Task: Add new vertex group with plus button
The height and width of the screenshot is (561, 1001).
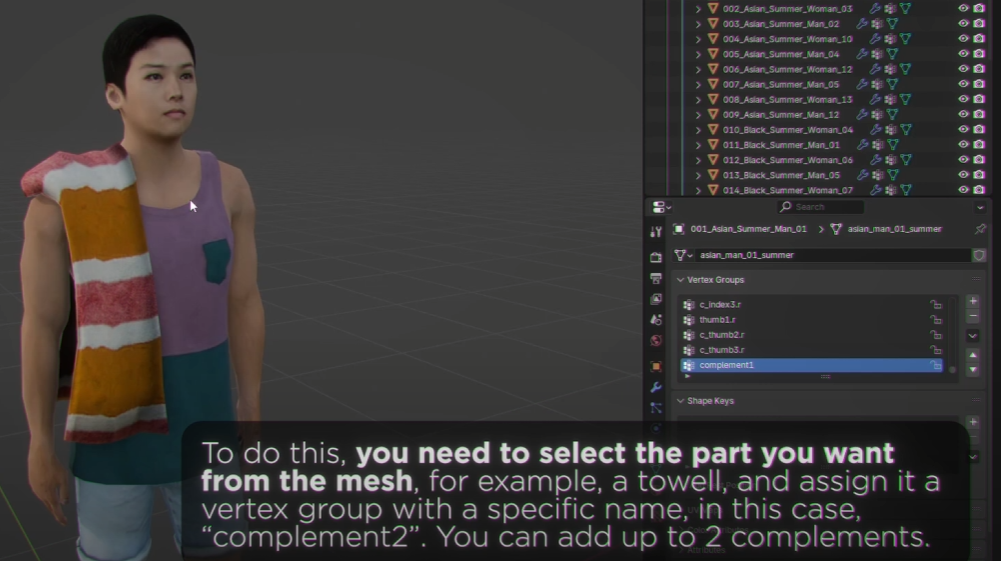Action: 973,301
